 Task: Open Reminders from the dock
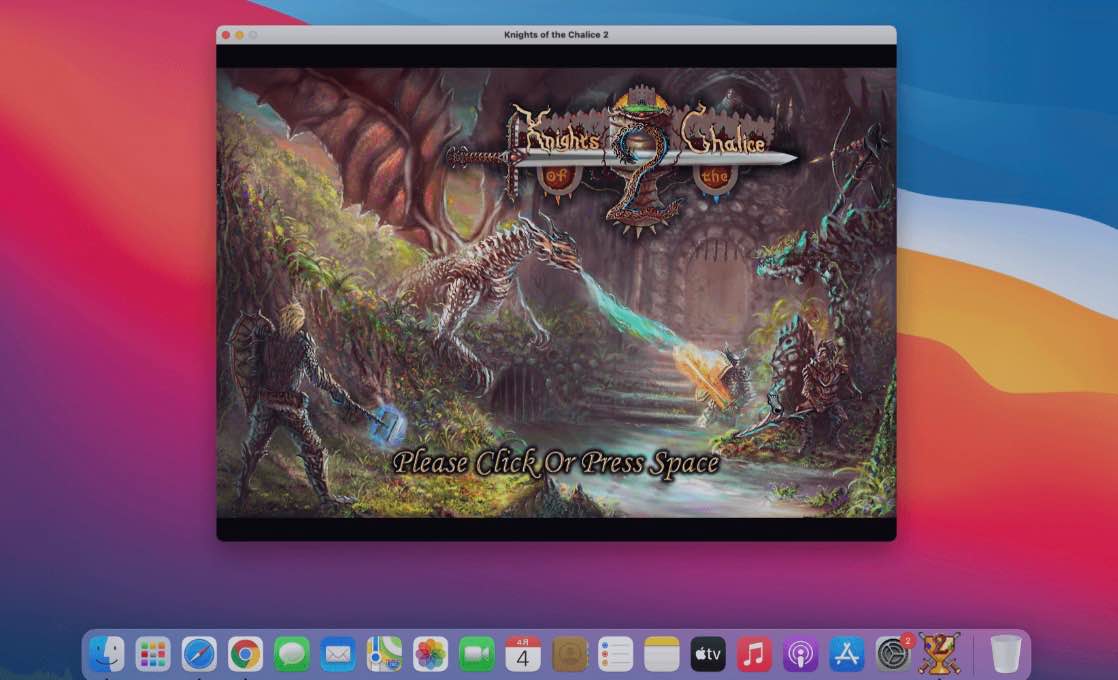coord(615,654)
